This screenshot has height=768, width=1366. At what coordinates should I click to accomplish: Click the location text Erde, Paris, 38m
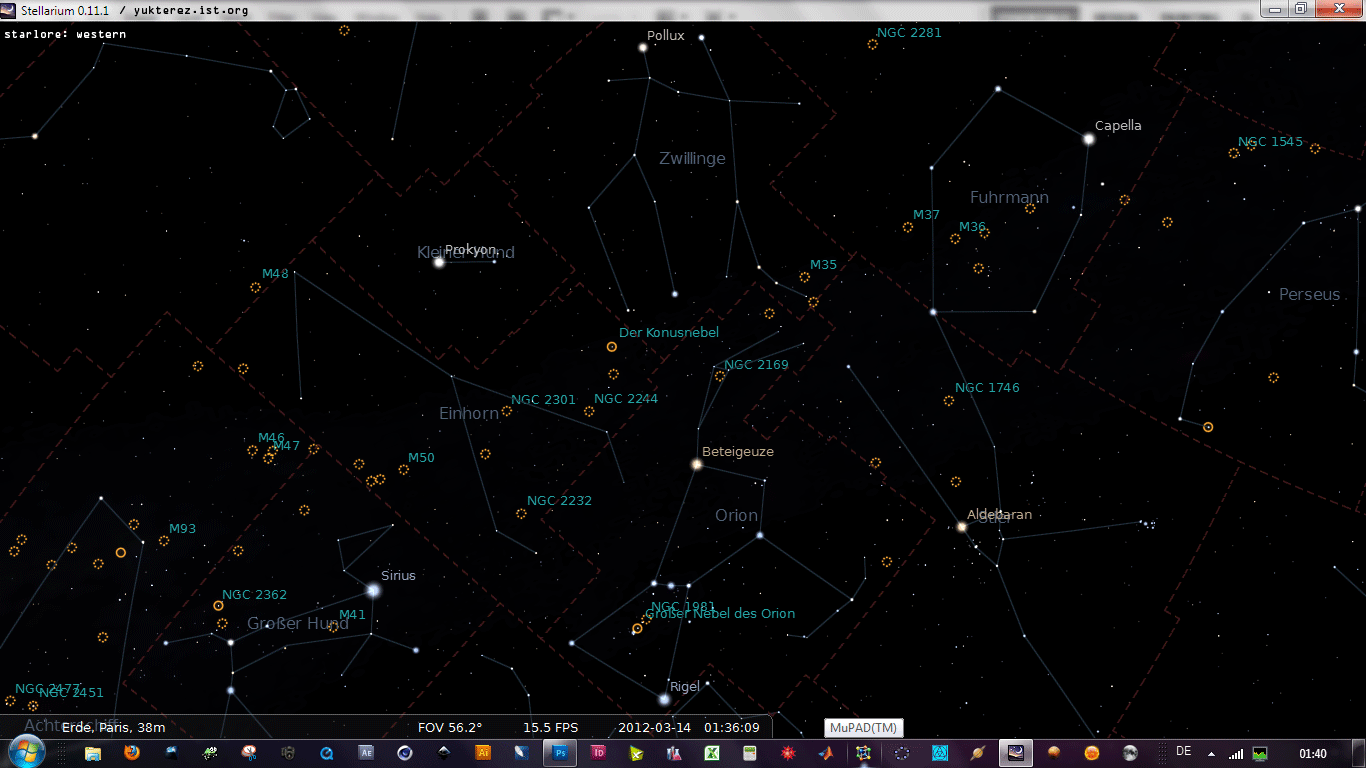tap(114, 728)
